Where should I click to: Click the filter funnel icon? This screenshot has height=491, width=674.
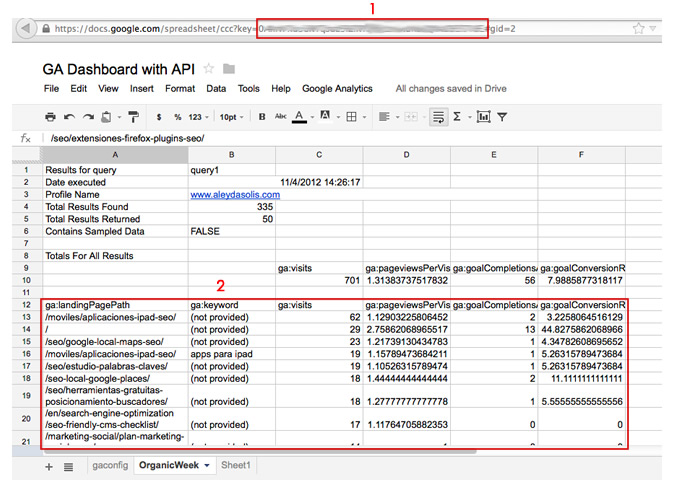pyautogui.click(x=502, y=117)
